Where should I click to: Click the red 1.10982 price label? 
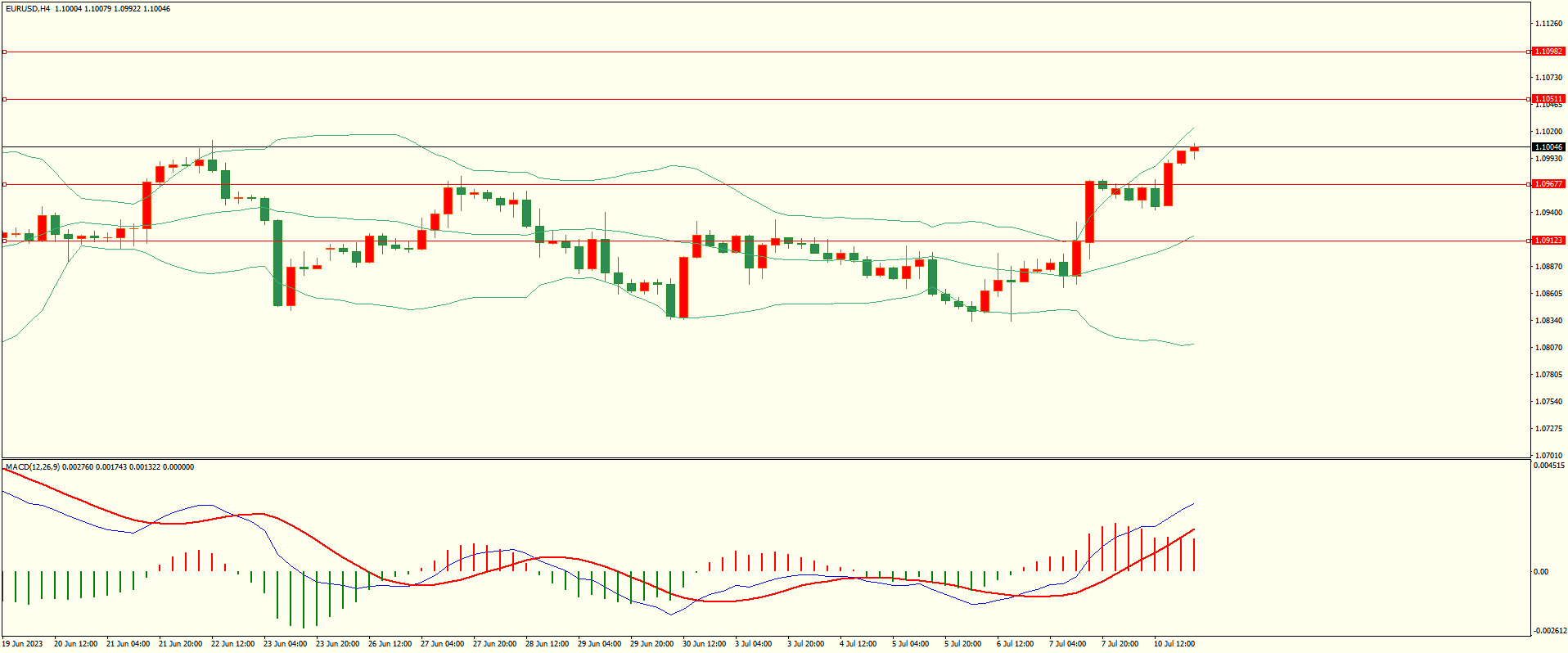[x=1548, y=52]
